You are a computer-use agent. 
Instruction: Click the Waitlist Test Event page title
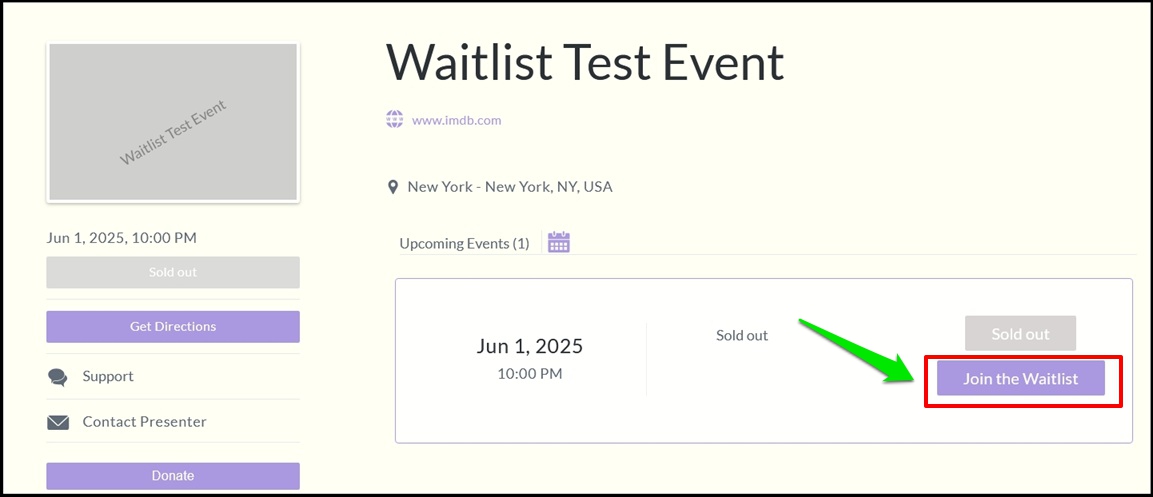(585, 62)
